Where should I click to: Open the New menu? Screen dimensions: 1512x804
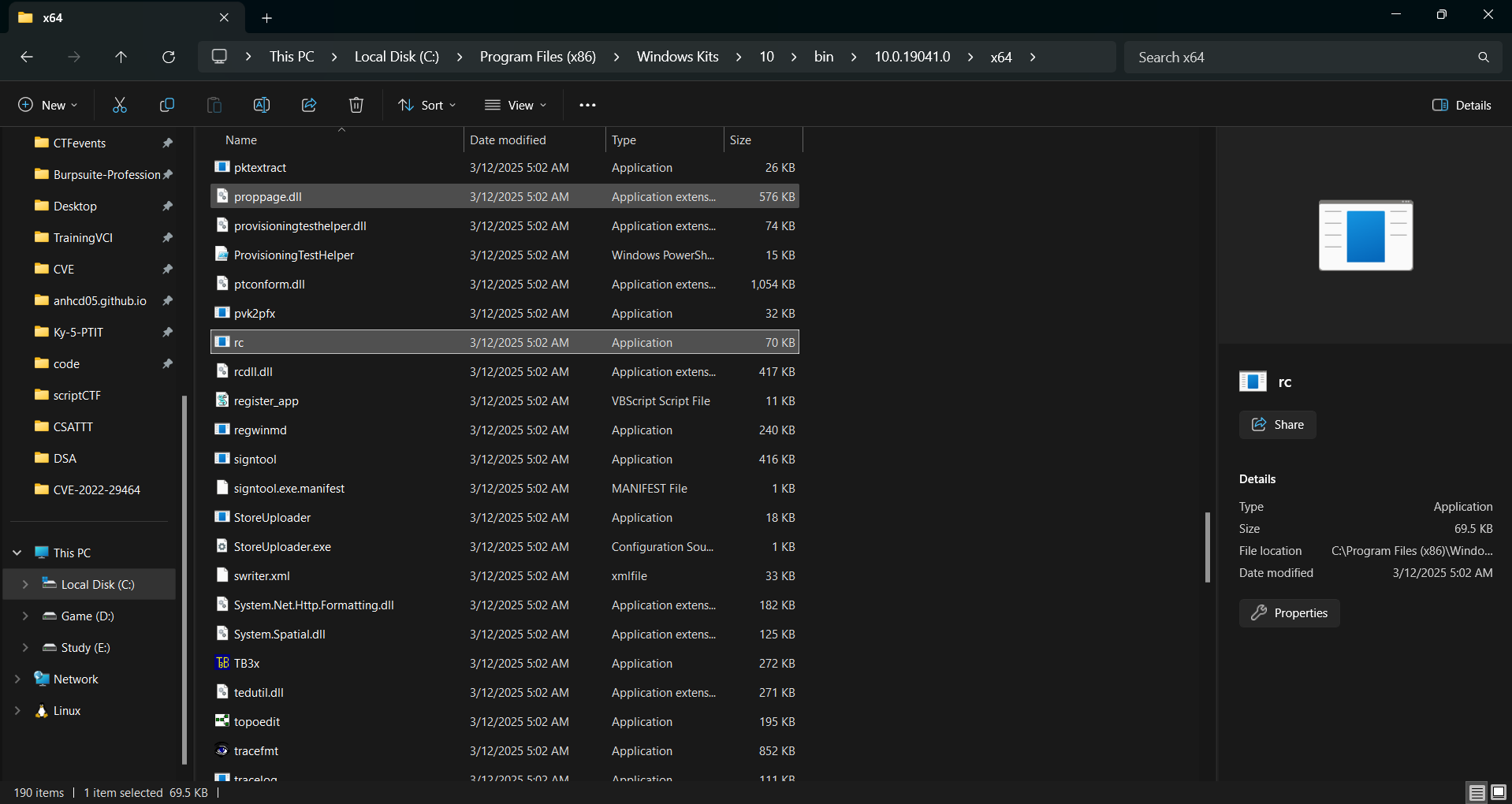click(x=47, y=105)
